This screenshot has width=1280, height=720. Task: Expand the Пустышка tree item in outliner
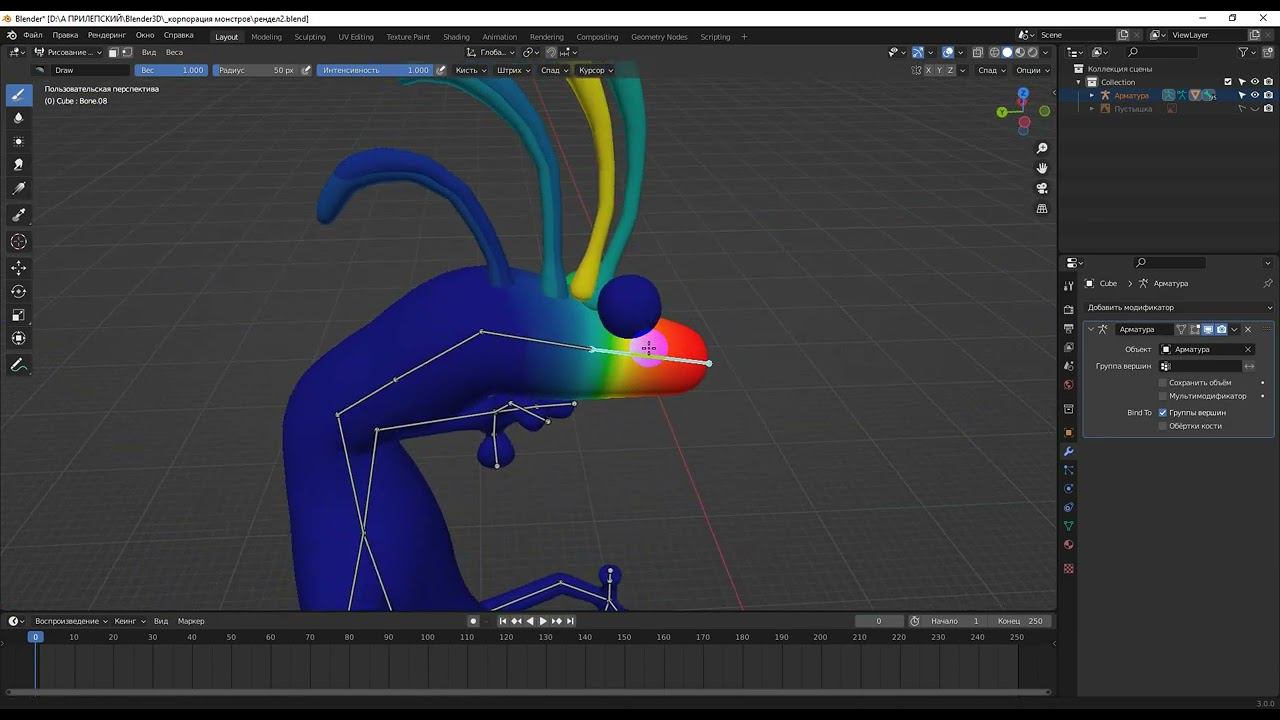point(1092,108)
